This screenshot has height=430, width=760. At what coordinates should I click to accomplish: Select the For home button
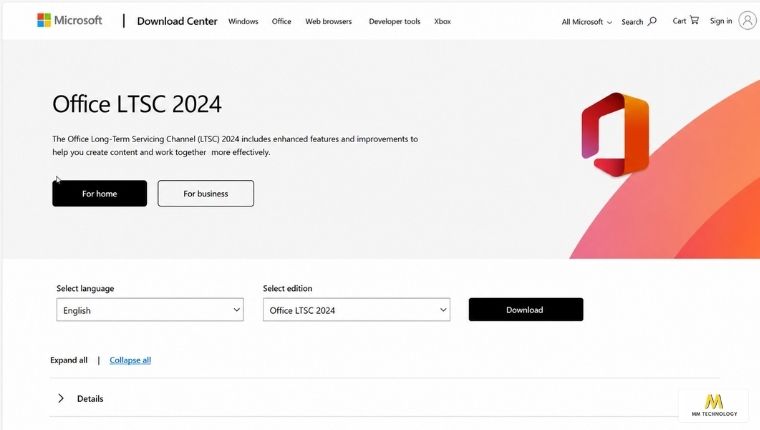(99, 193)
